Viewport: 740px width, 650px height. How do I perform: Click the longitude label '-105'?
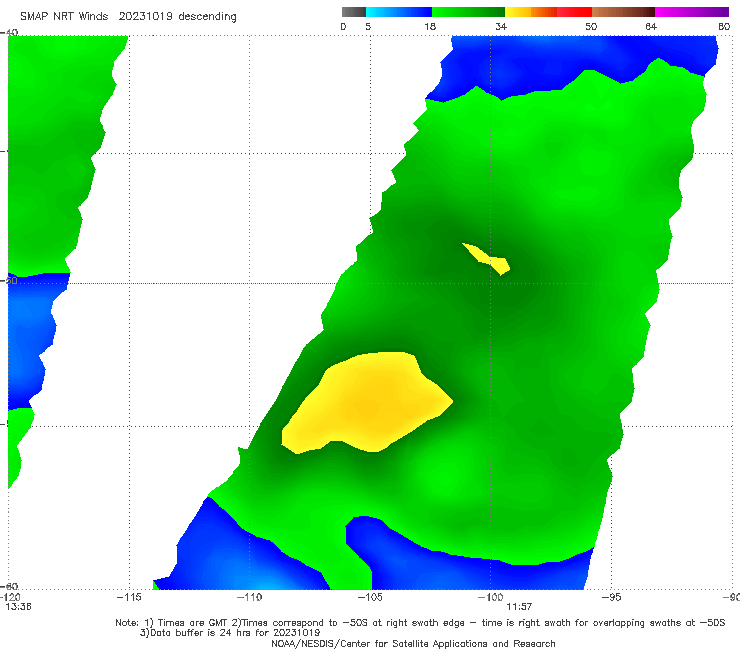point(370,597)
